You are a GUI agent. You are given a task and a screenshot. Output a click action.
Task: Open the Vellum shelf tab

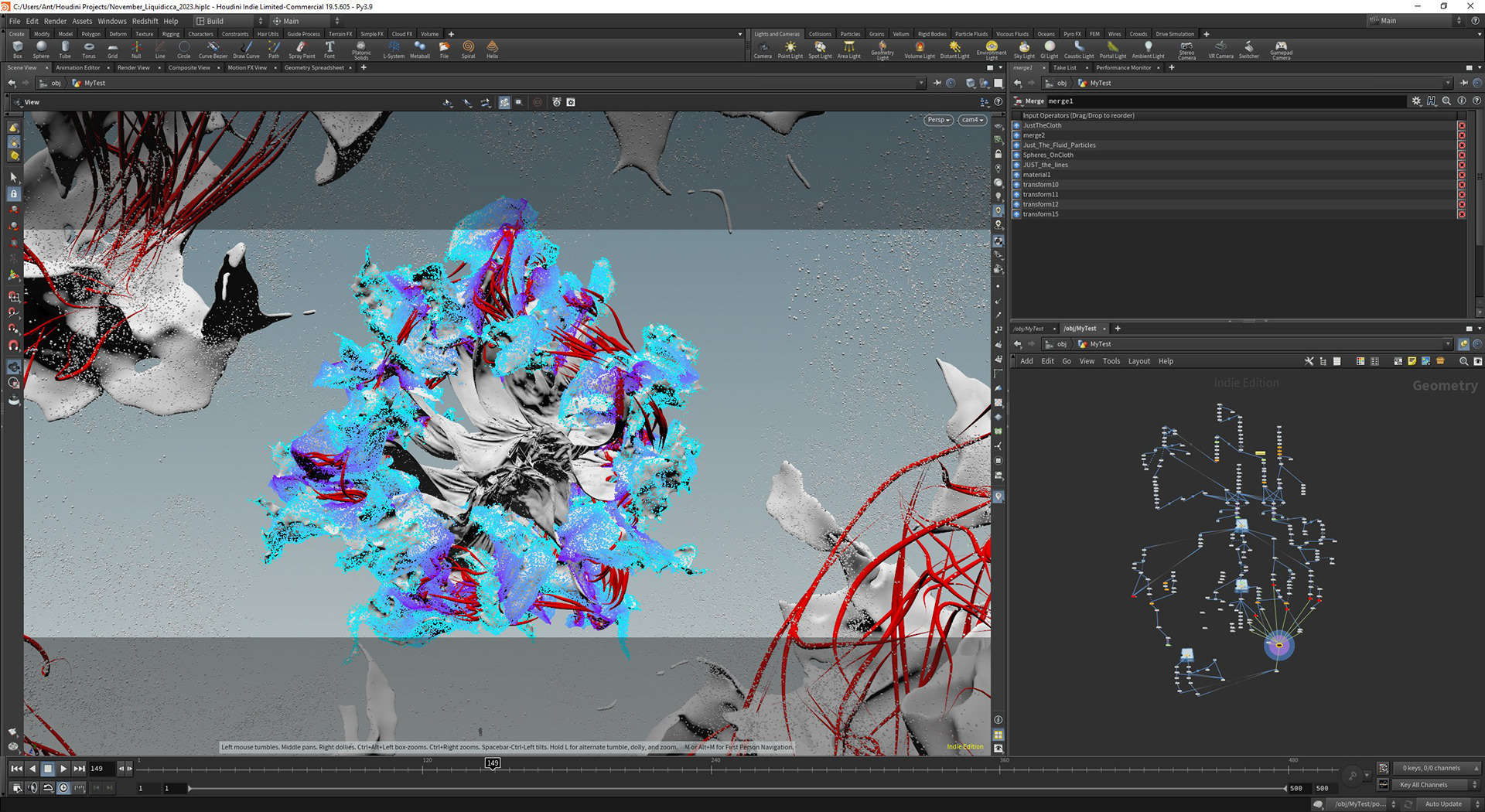901,34
